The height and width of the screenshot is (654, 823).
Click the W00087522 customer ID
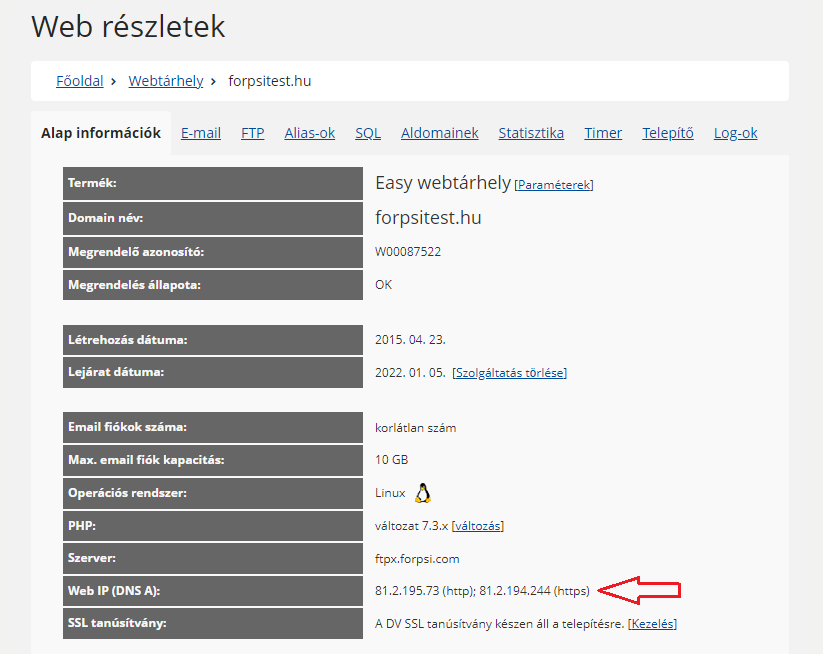[408, 252]
